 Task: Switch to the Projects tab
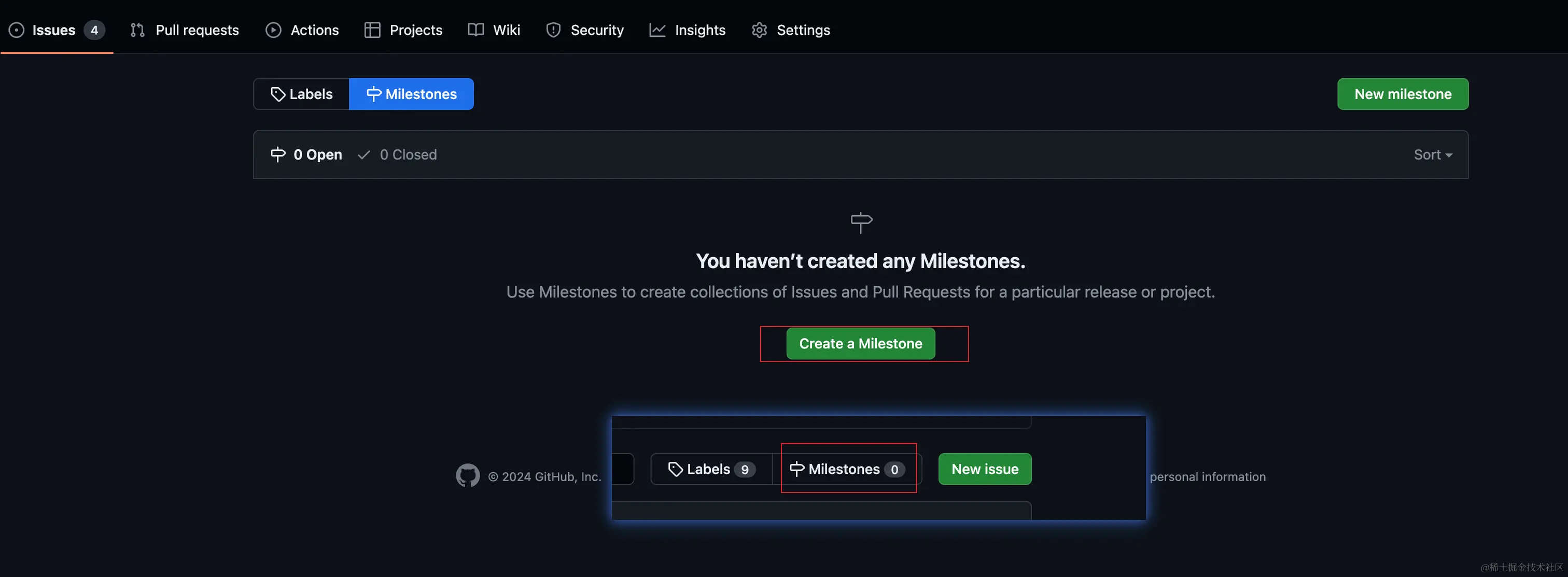click(403, 30)
